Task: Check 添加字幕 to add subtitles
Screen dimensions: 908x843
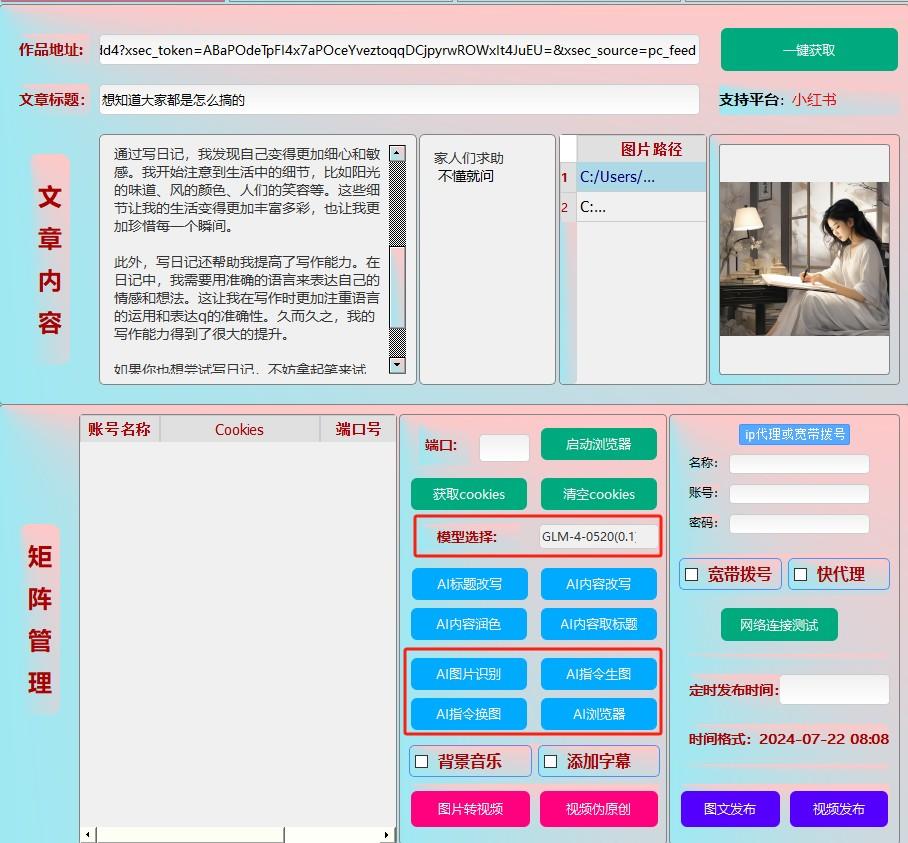Action: pyautogui.click(x=550, y=760)
